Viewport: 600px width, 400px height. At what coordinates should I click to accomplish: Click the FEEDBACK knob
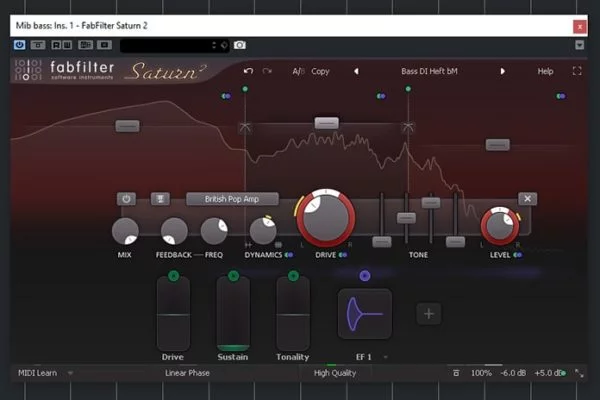174,231
